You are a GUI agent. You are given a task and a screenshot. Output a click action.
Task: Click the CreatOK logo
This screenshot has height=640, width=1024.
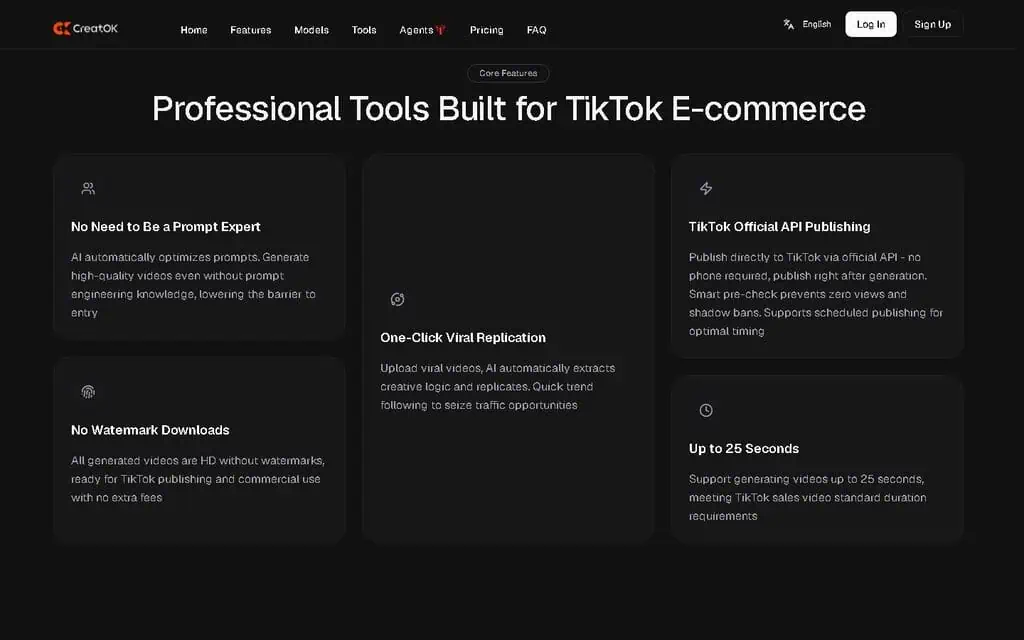86,28
